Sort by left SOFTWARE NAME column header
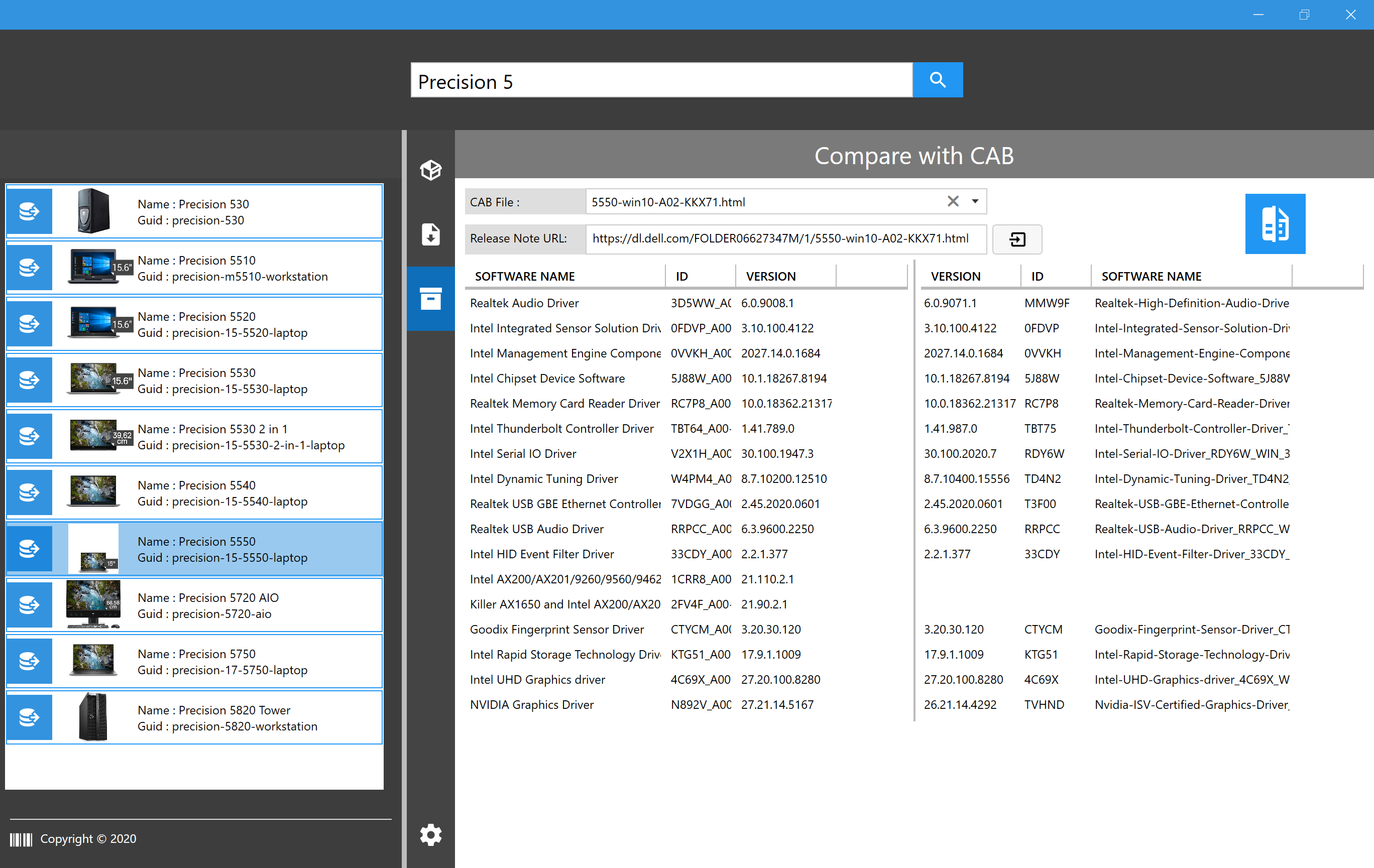Viewport: 1374px width, 868px height. pos(524,276)
